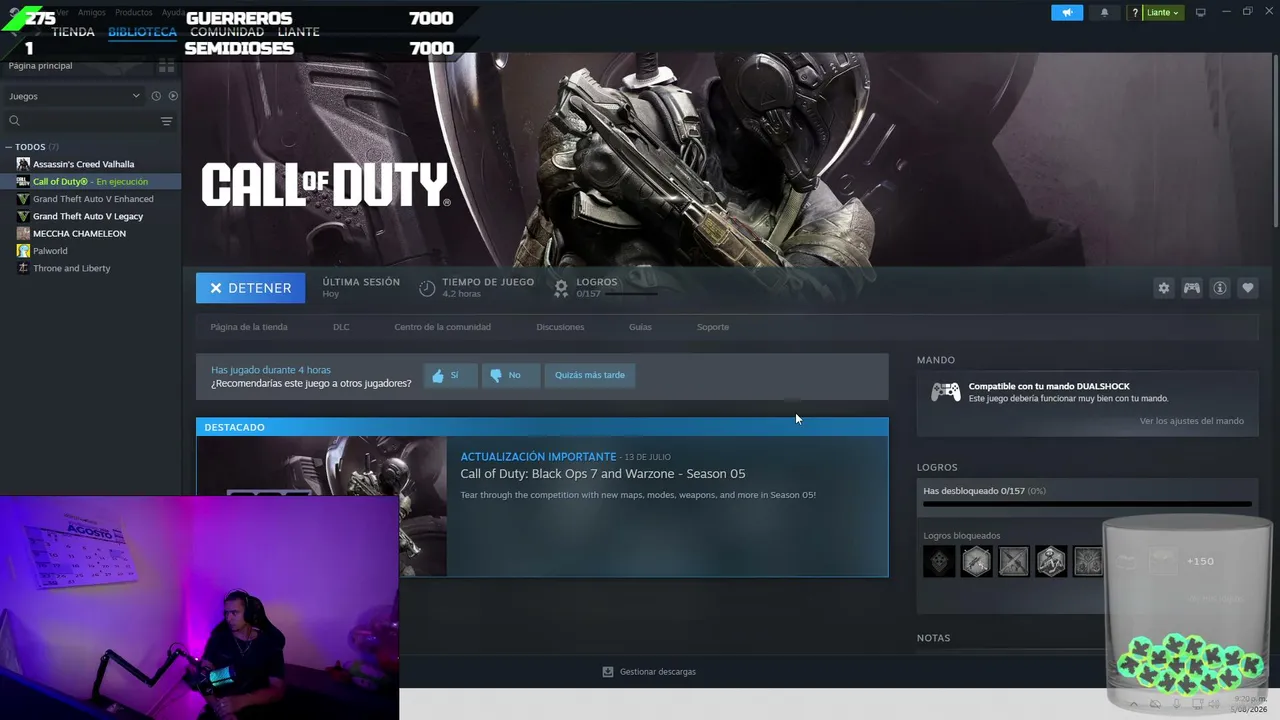Screen dimensions: 1280x720
Task: Open the blue announcements megaphone button
Action: (1067, 12)
